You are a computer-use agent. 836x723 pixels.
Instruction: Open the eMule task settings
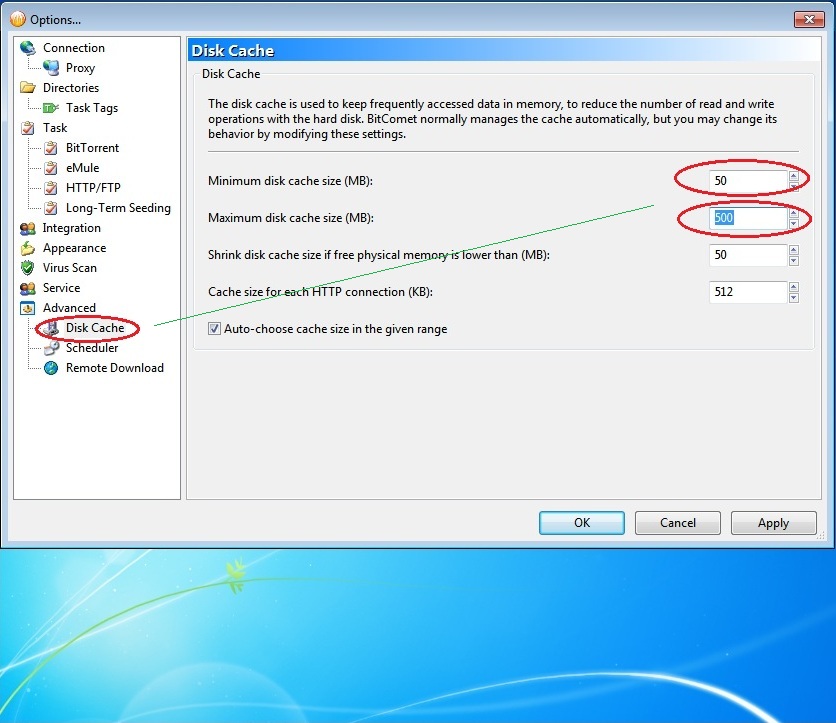coord(82,168)
